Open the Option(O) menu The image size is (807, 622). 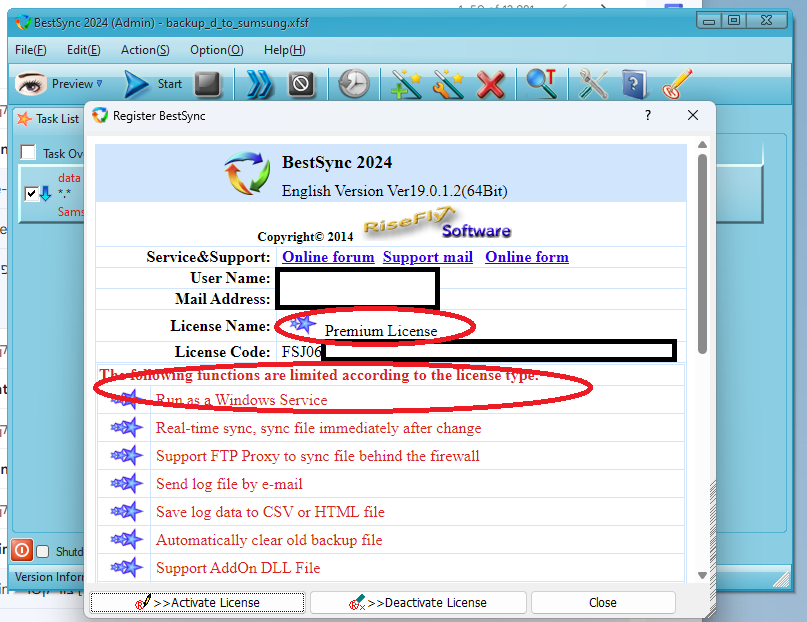pos(216,50)
